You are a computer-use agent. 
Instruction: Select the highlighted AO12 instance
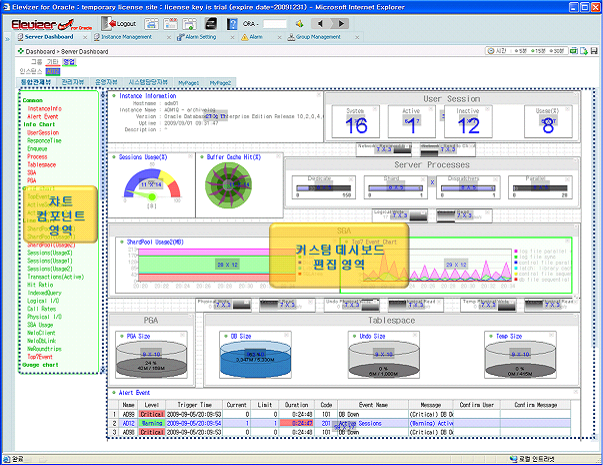[53, 72]
